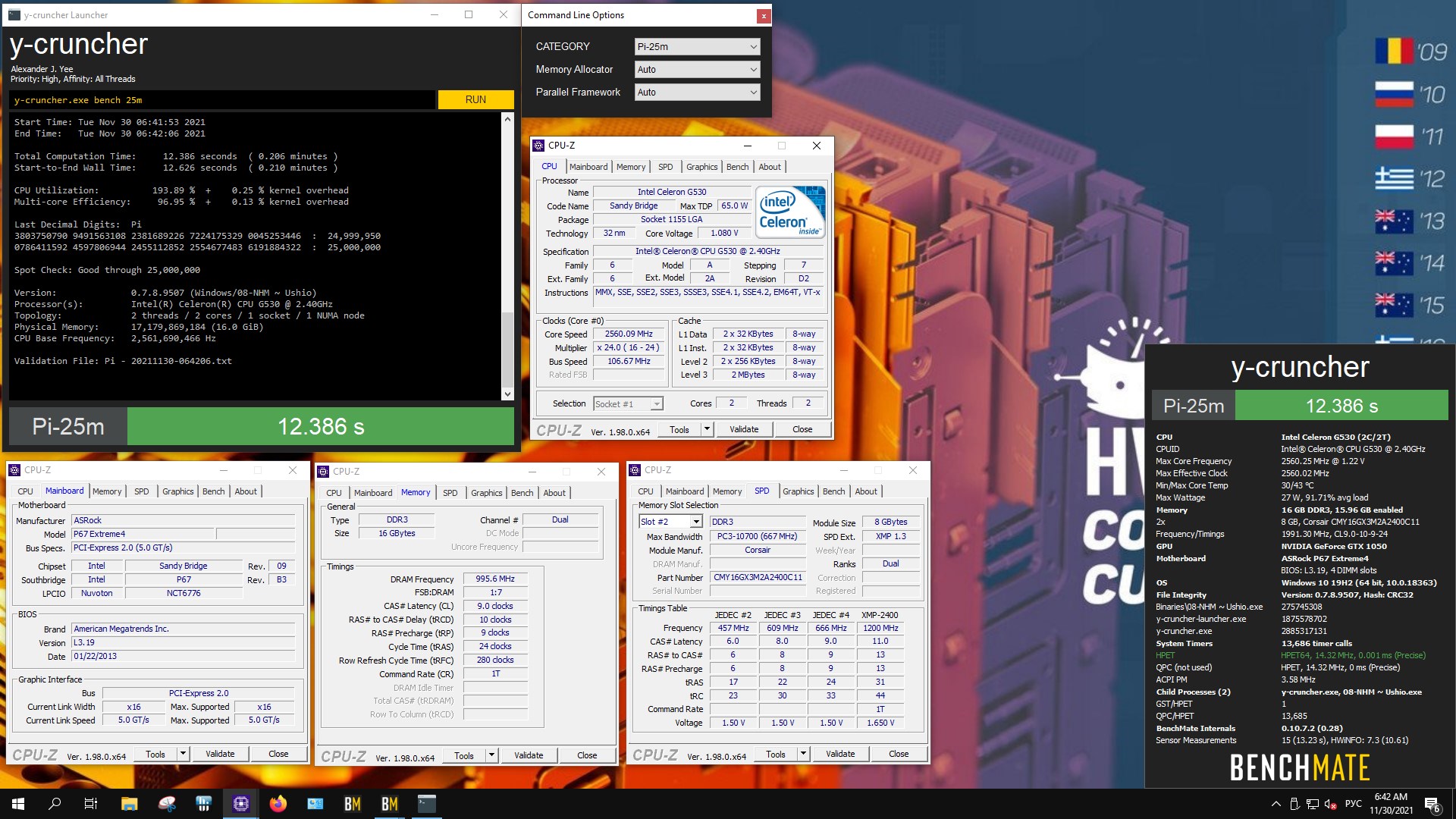This screenshot has width=1456, height=819.
Task: Open the notification center icon
Action: [x=1432, y=804]
